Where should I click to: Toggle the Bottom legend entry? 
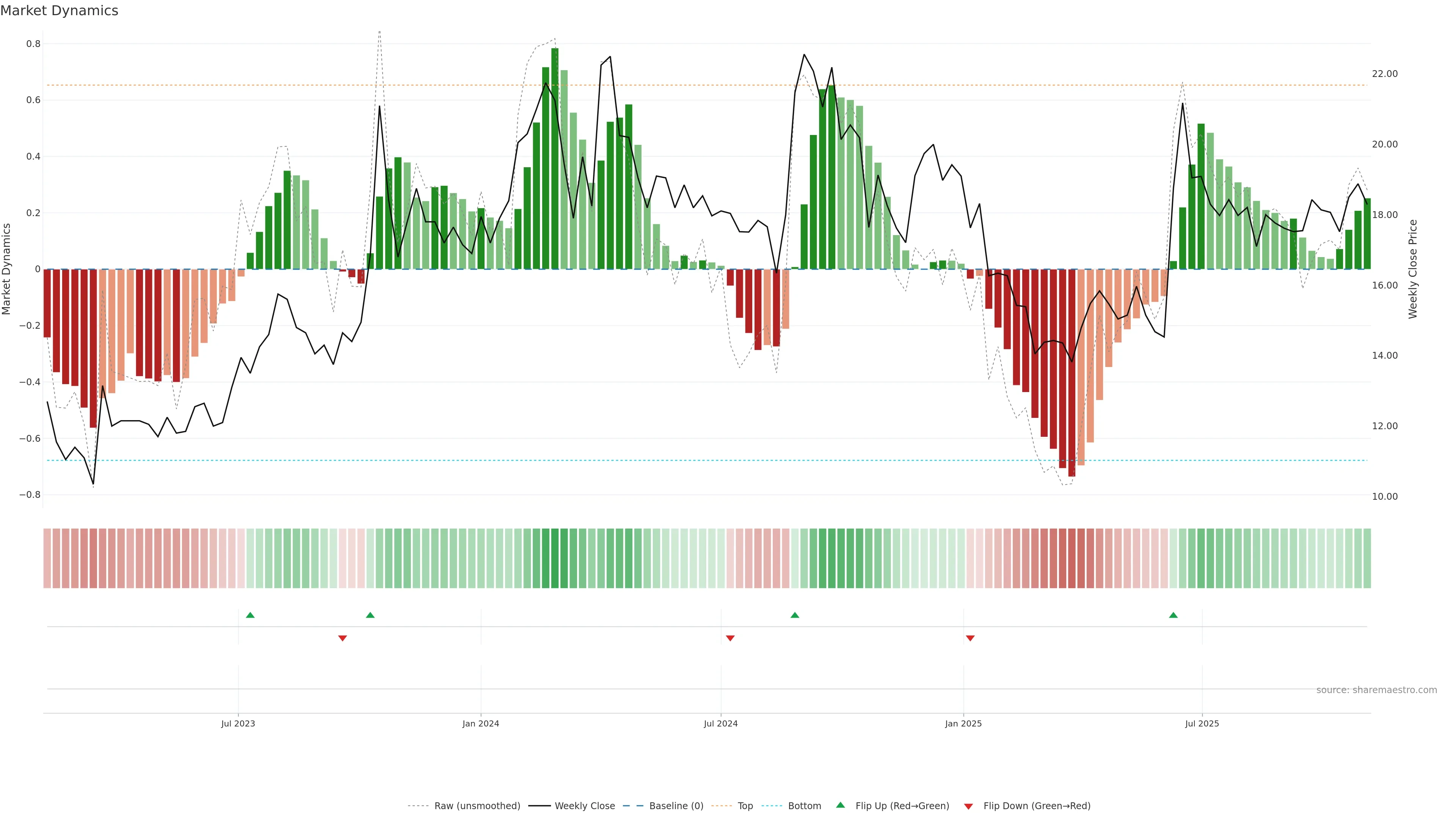coord(804,806)
